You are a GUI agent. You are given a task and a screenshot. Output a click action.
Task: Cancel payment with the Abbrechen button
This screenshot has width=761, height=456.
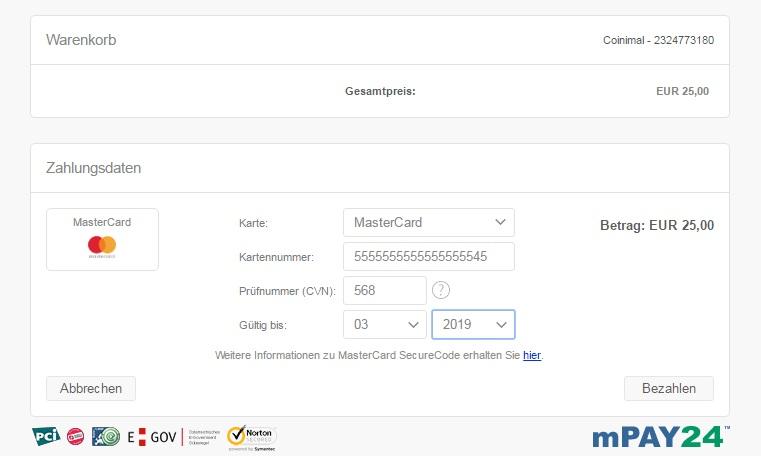pyautogui.click(x=91, y=388)
